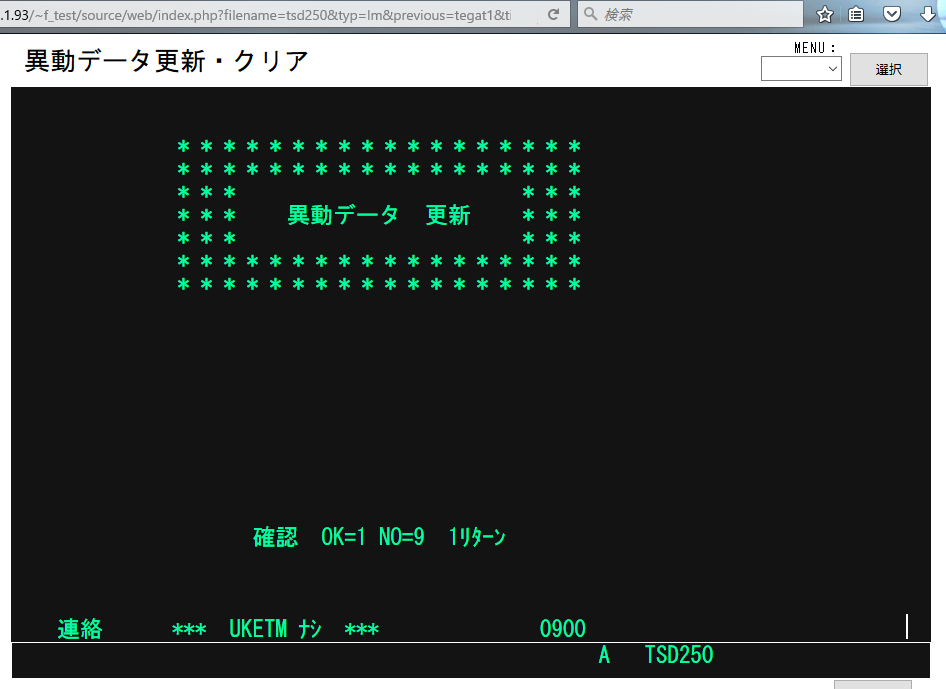Reload the page with the refresh icon
Viewport: 946px width, 689px height.
(553, 15)
